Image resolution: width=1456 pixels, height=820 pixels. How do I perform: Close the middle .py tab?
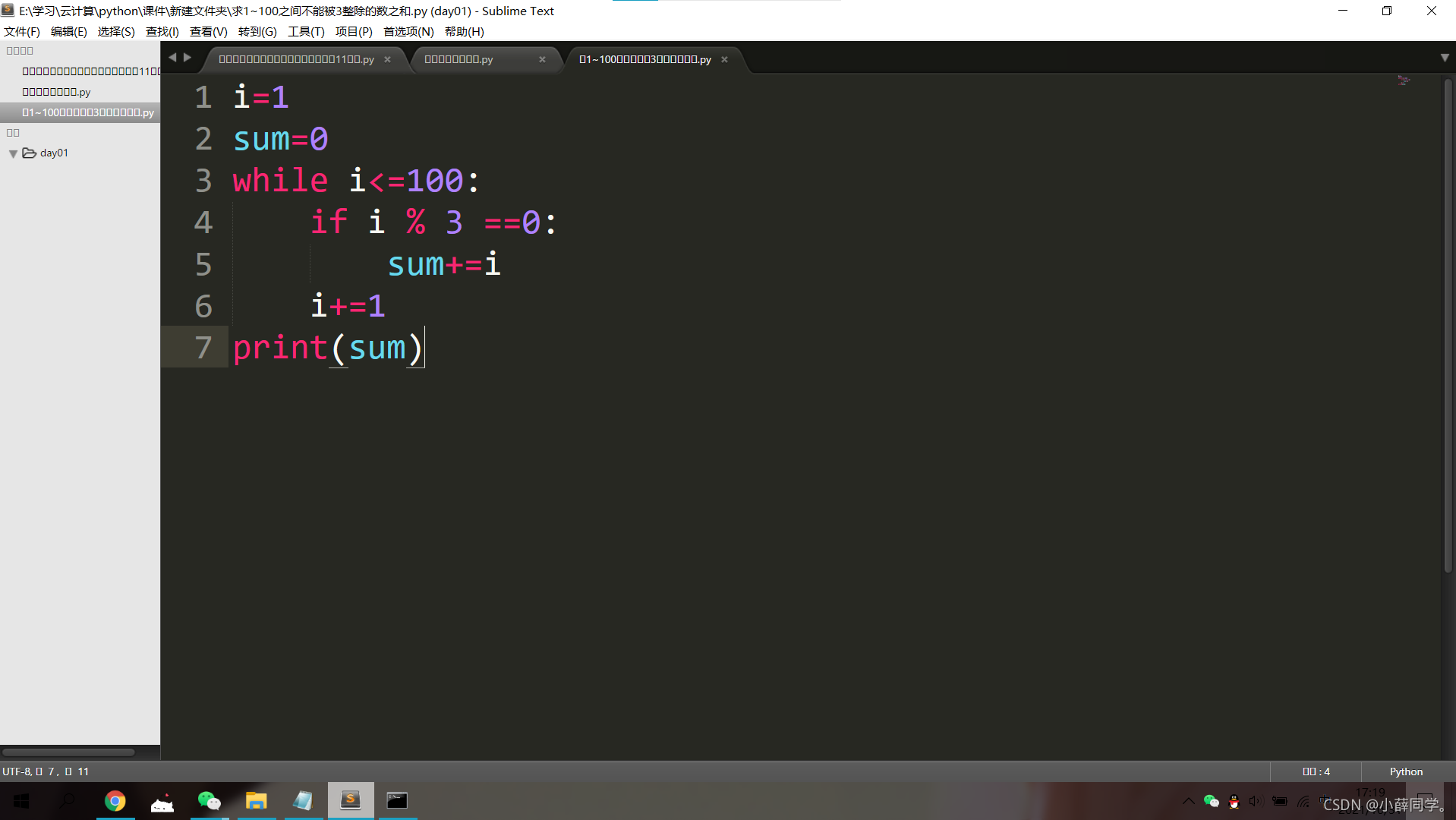[x=542, y=59]
